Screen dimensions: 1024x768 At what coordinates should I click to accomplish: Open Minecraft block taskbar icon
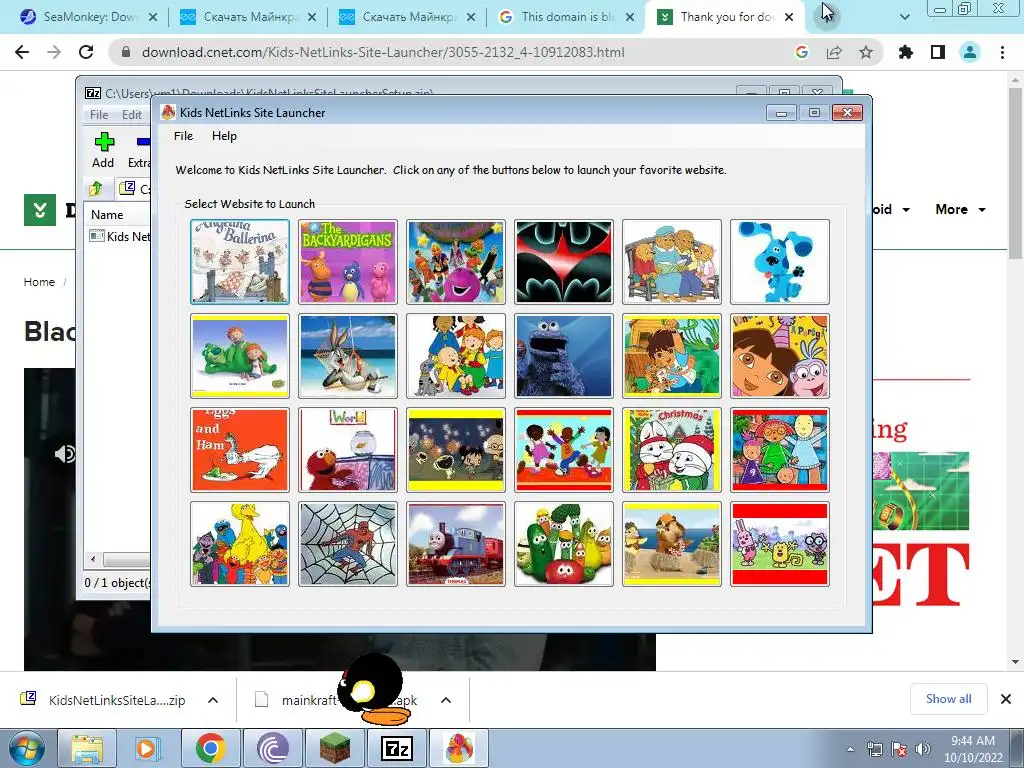334,748
